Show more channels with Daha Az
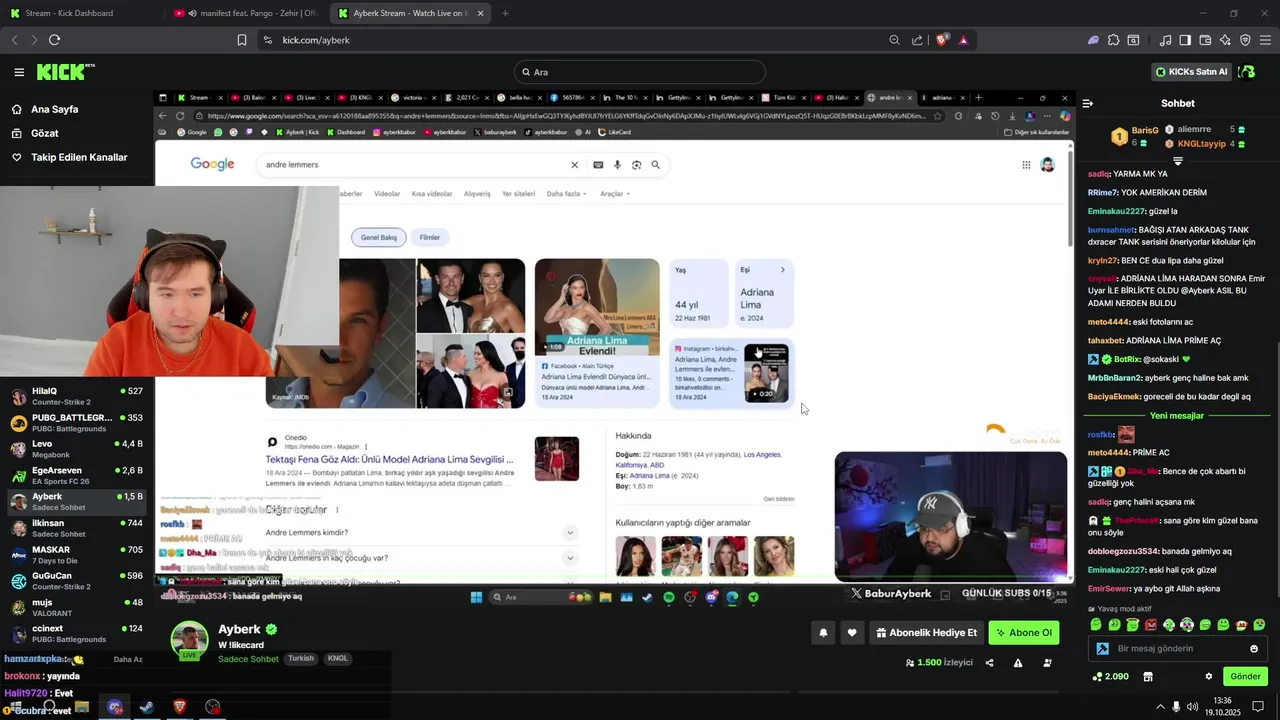 127,660
